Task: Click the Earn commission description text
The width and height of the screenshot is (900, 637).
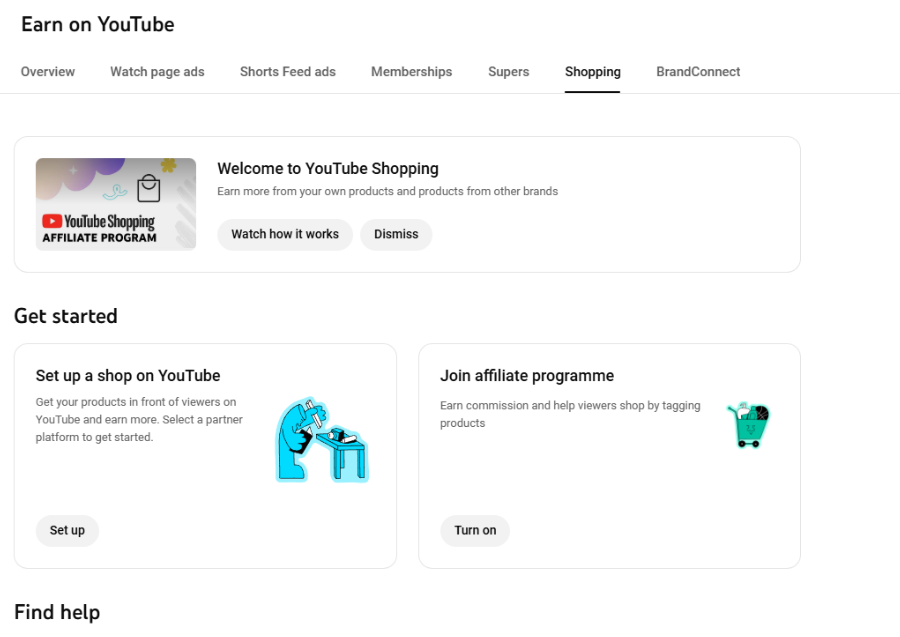Action: tap(570, 414)
